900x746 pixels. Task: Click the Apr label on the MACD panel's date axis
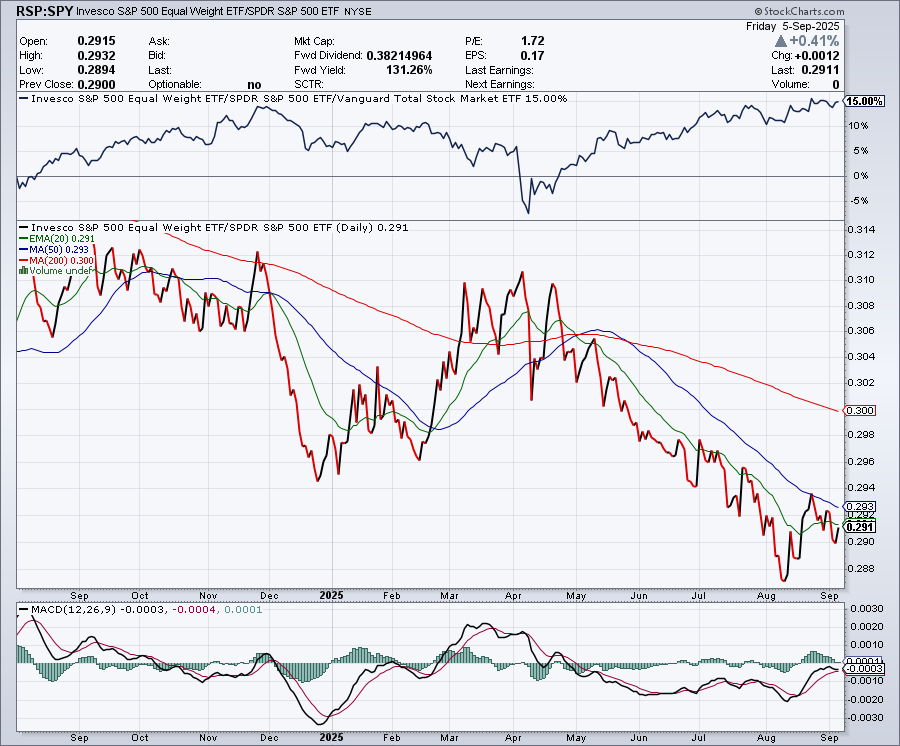[x=513, y=737]
